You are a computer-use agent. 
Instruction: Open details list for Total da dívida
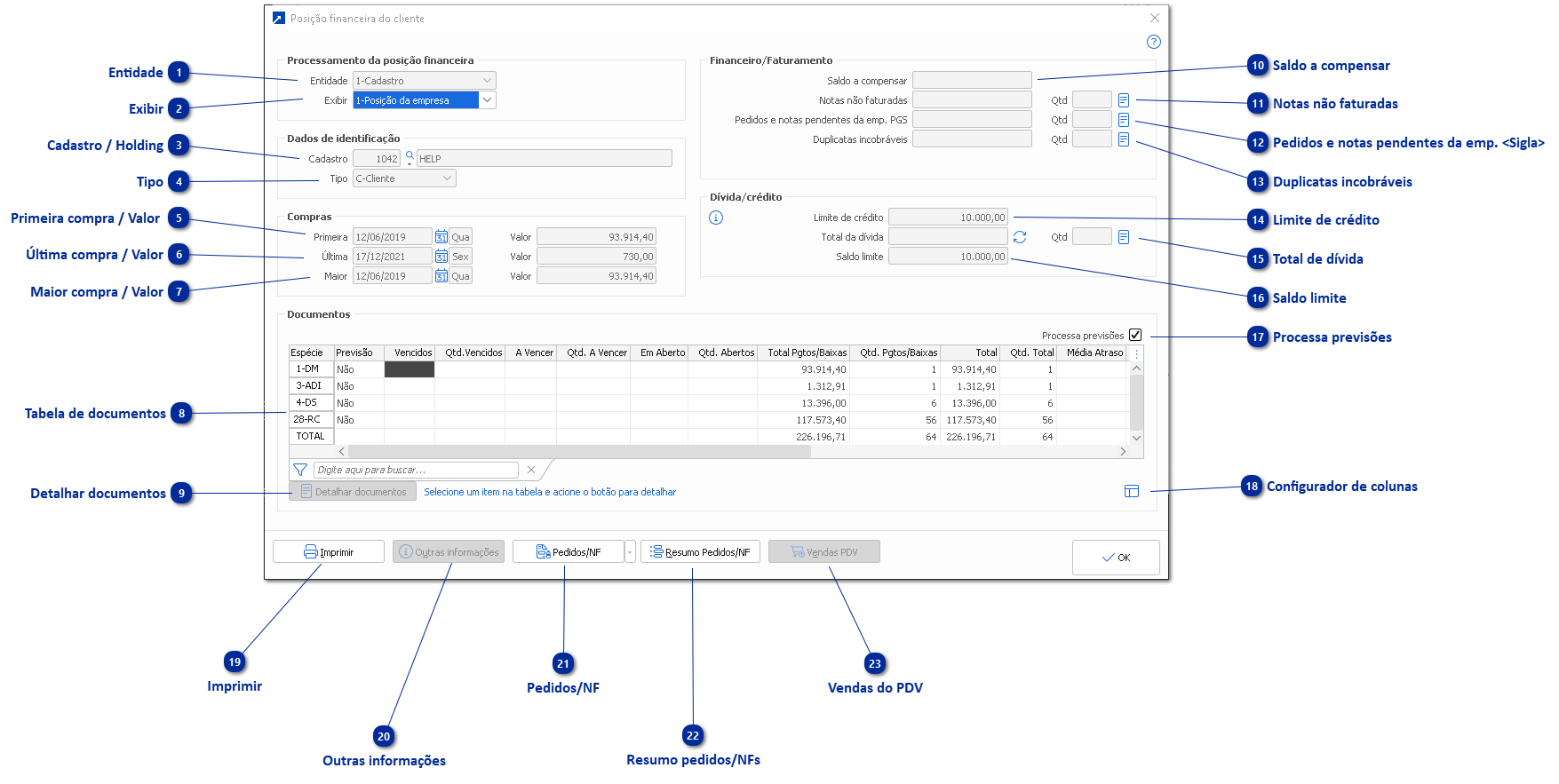[x=1124, y=237]
